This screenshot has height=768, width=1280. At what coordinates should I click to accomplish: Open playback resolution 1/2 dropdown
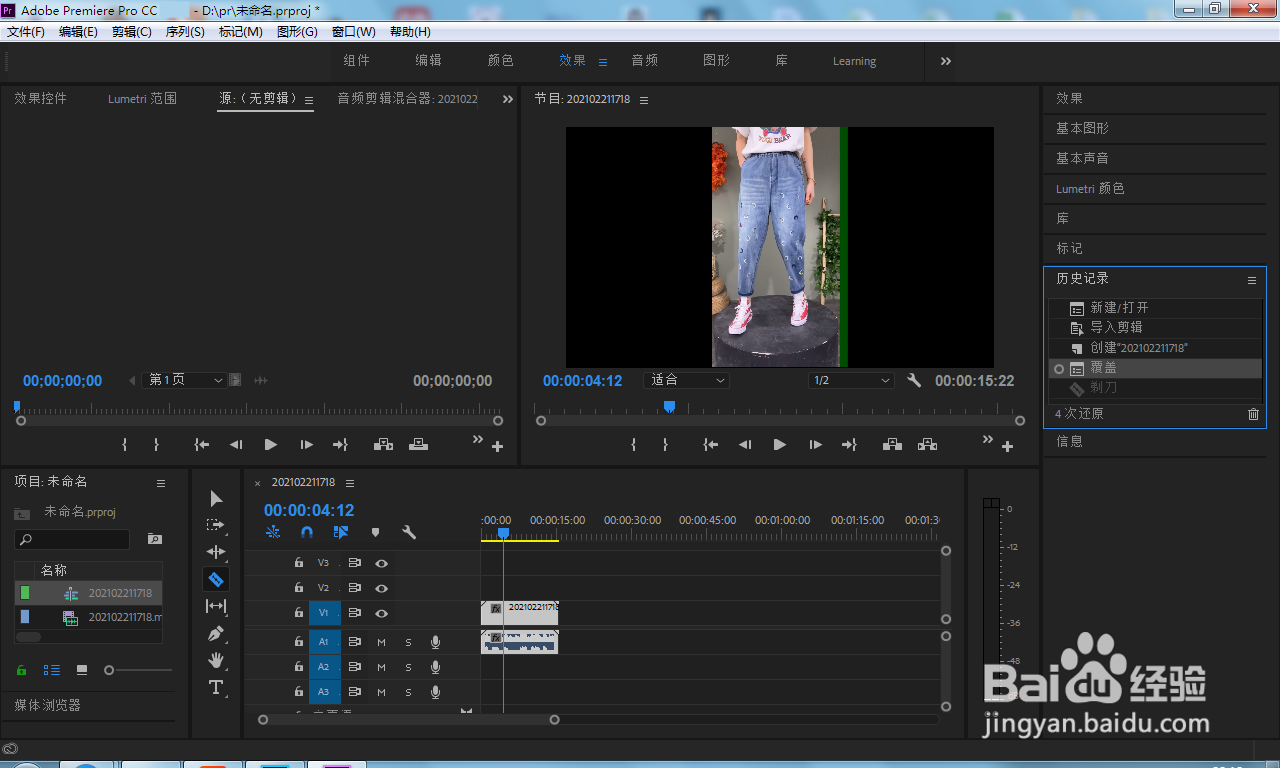tap(851, 381)
